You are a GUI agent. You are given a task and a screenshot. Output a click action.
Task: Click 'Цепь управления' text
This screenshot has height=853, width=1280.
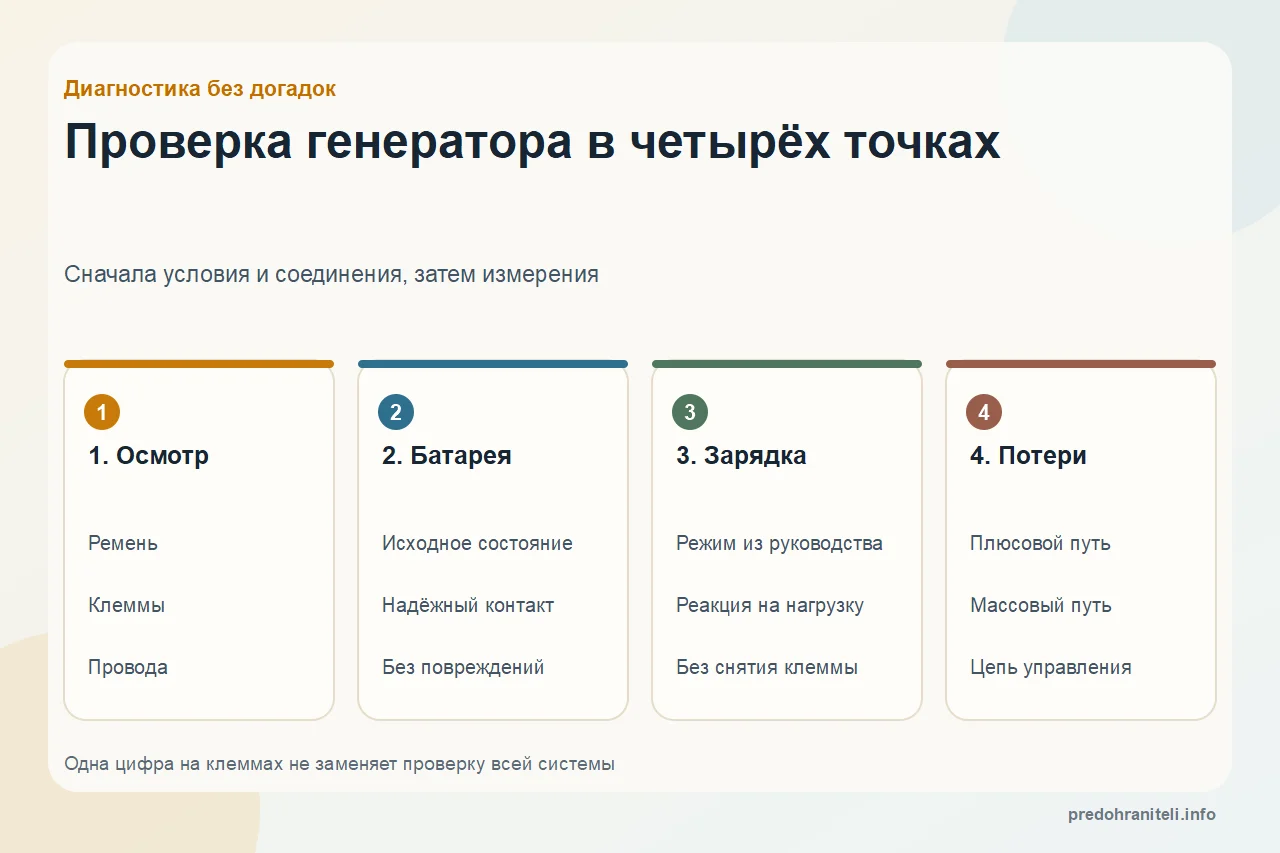tap(1051, 667)
